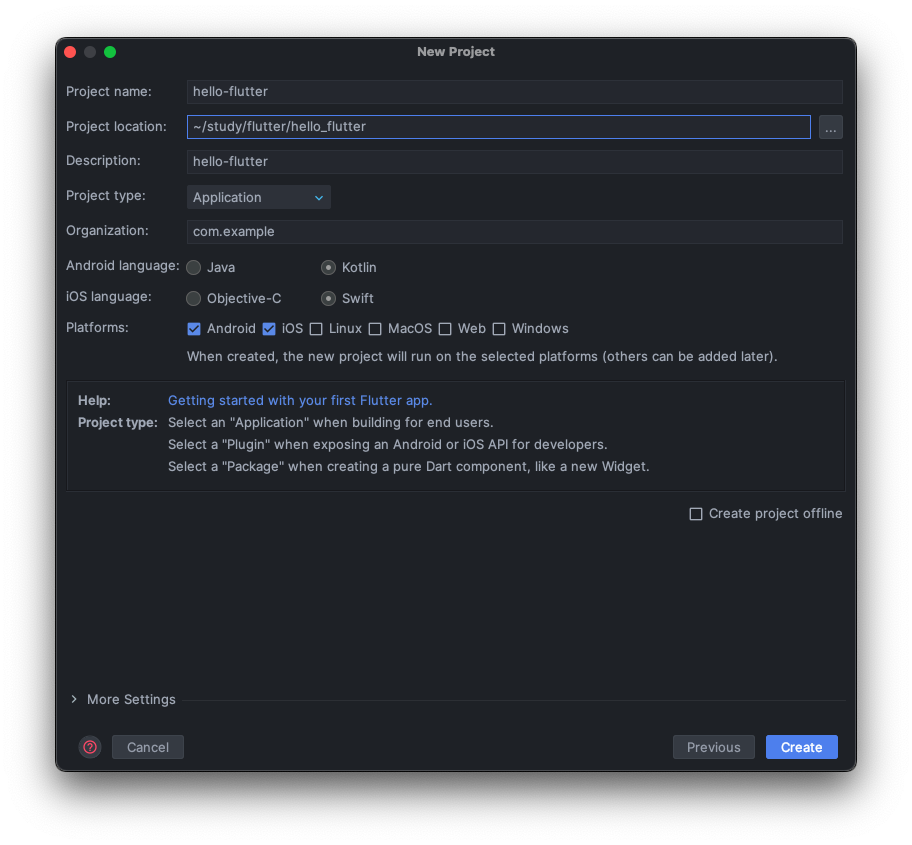
Task: Open Getting started with your first Flutter app link
Action: [x=300, y=401]
